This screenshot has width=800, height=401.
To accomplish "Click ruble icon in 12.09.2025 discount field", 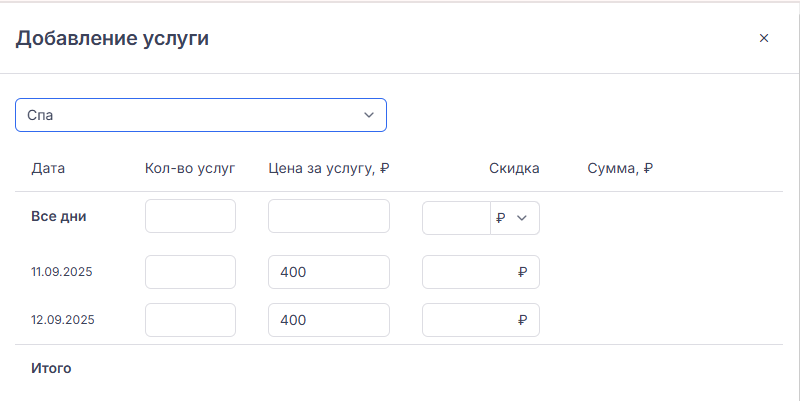I will click(x=522, y=320).
